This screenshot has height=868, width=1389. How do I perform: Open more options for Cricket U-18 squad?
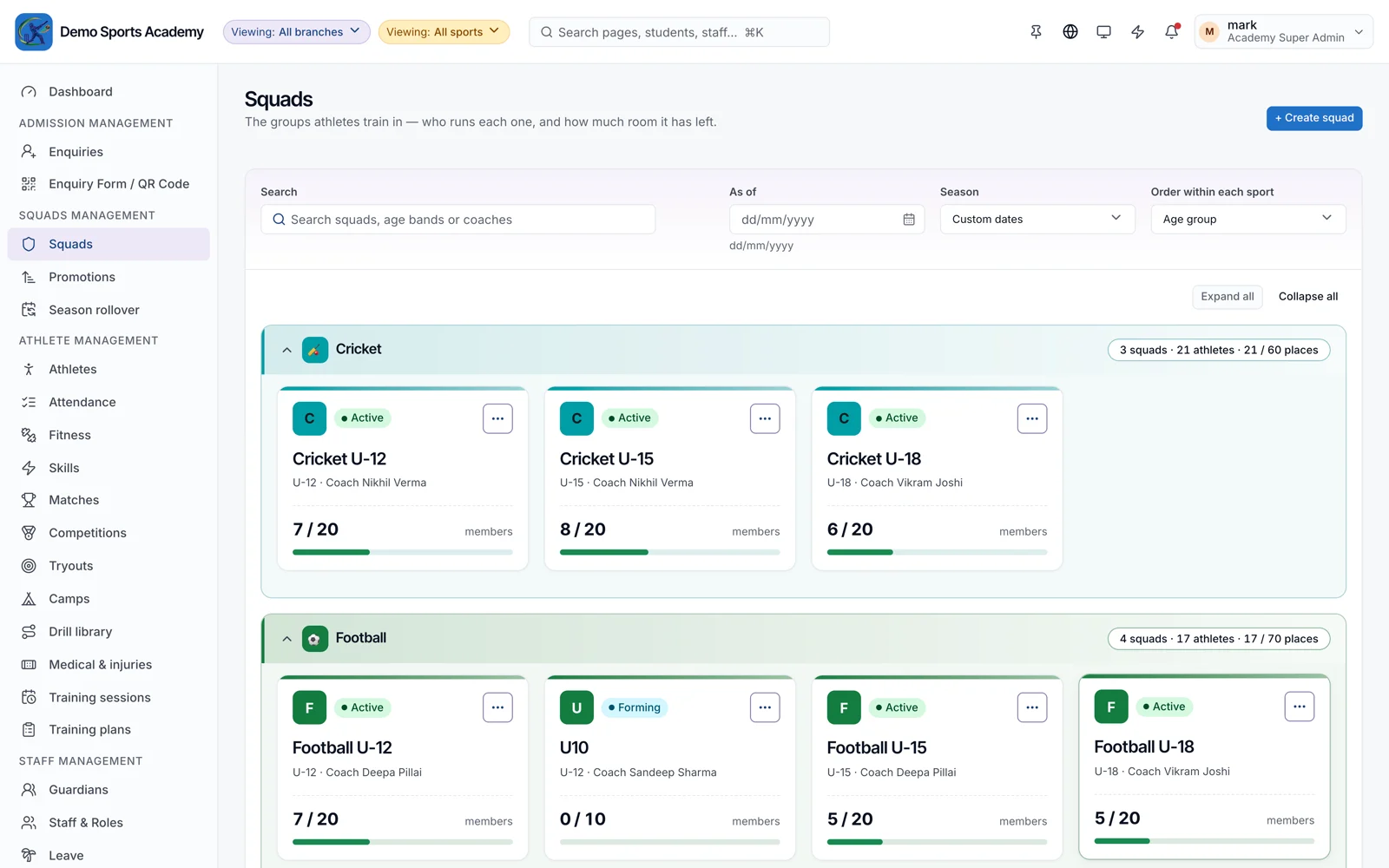(x=1032, y=418)
